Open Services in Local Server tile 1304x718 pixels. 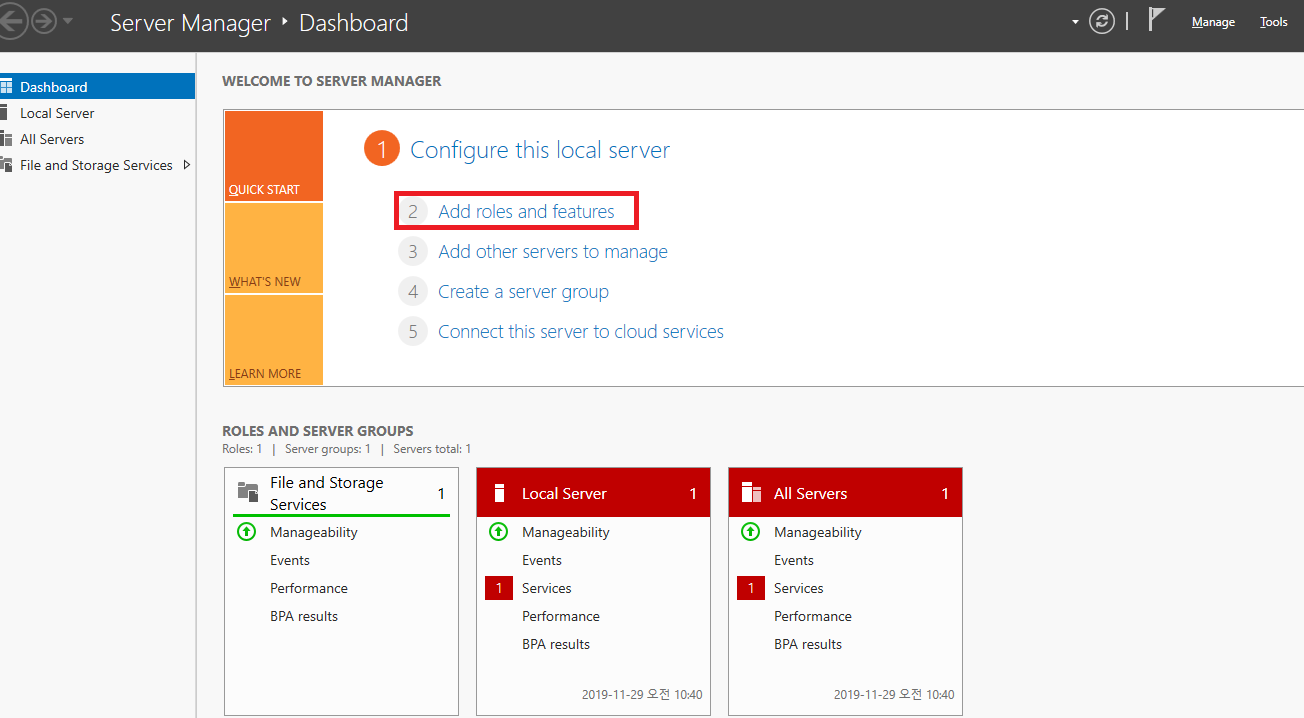click(x=547, y=588)
